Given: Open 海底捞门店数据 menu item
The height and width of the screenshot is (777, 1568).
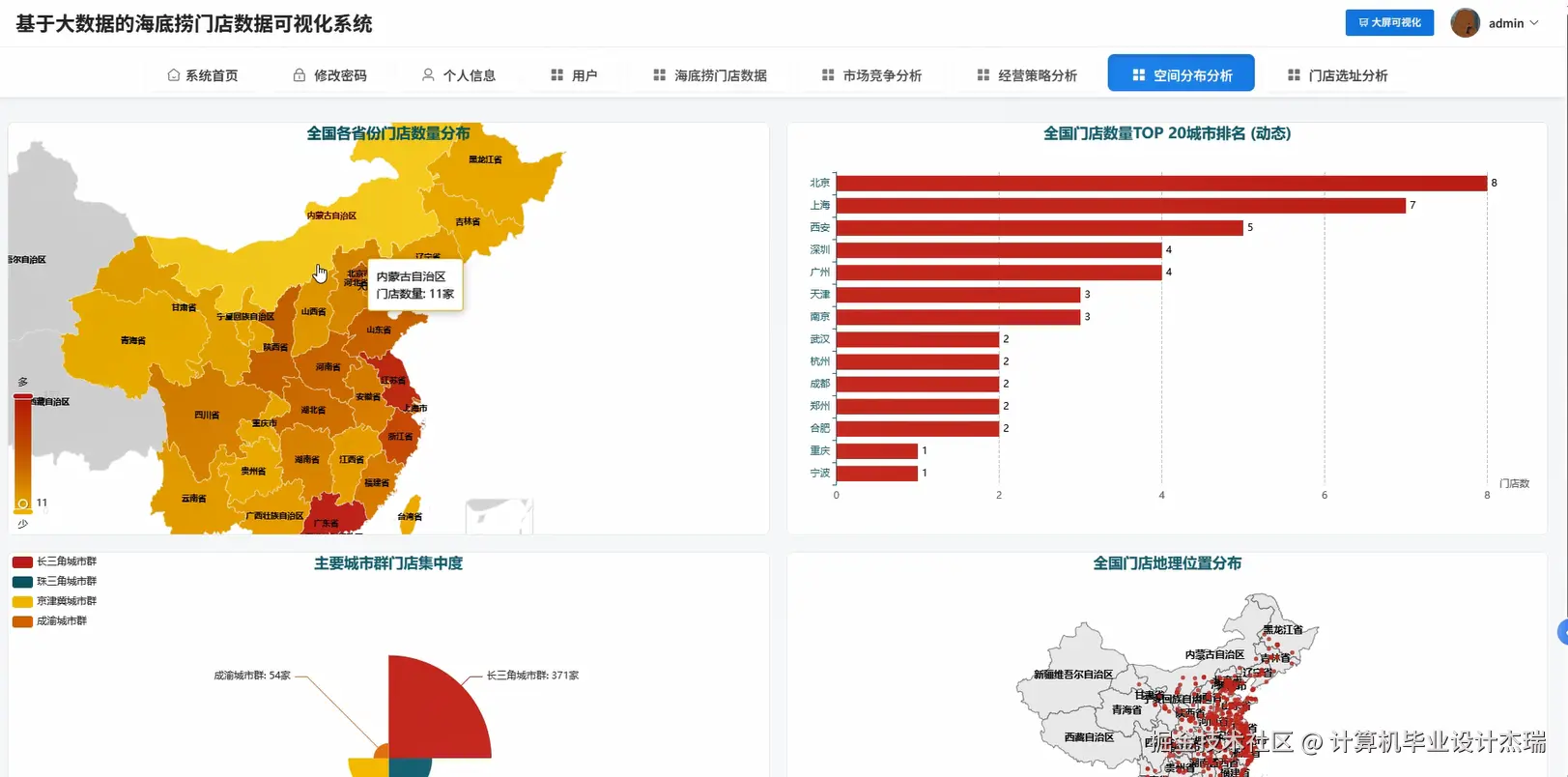Looking at the screenshot, I should click(x=710, y=74).
